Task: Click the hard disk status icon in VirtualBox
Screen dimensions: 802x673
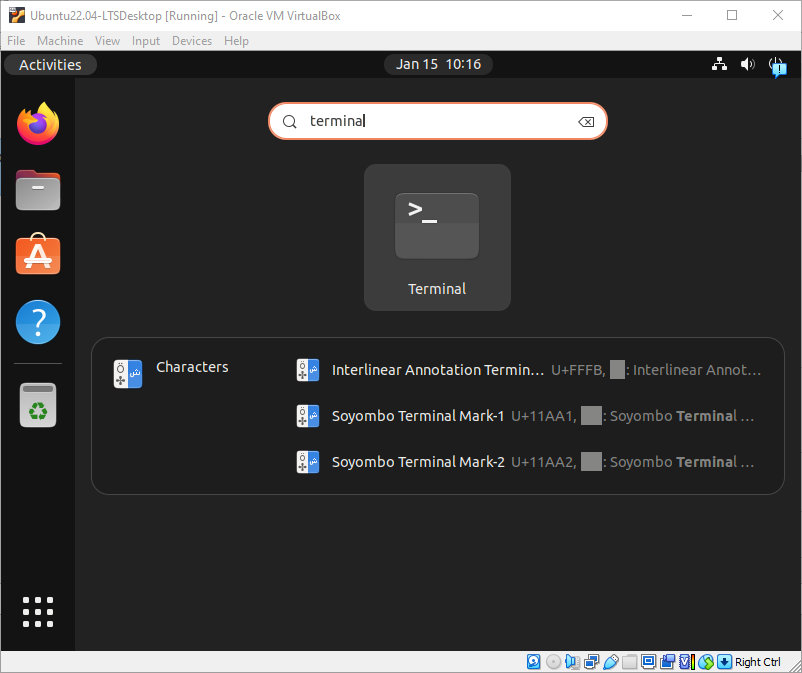Action: point(533,661)
